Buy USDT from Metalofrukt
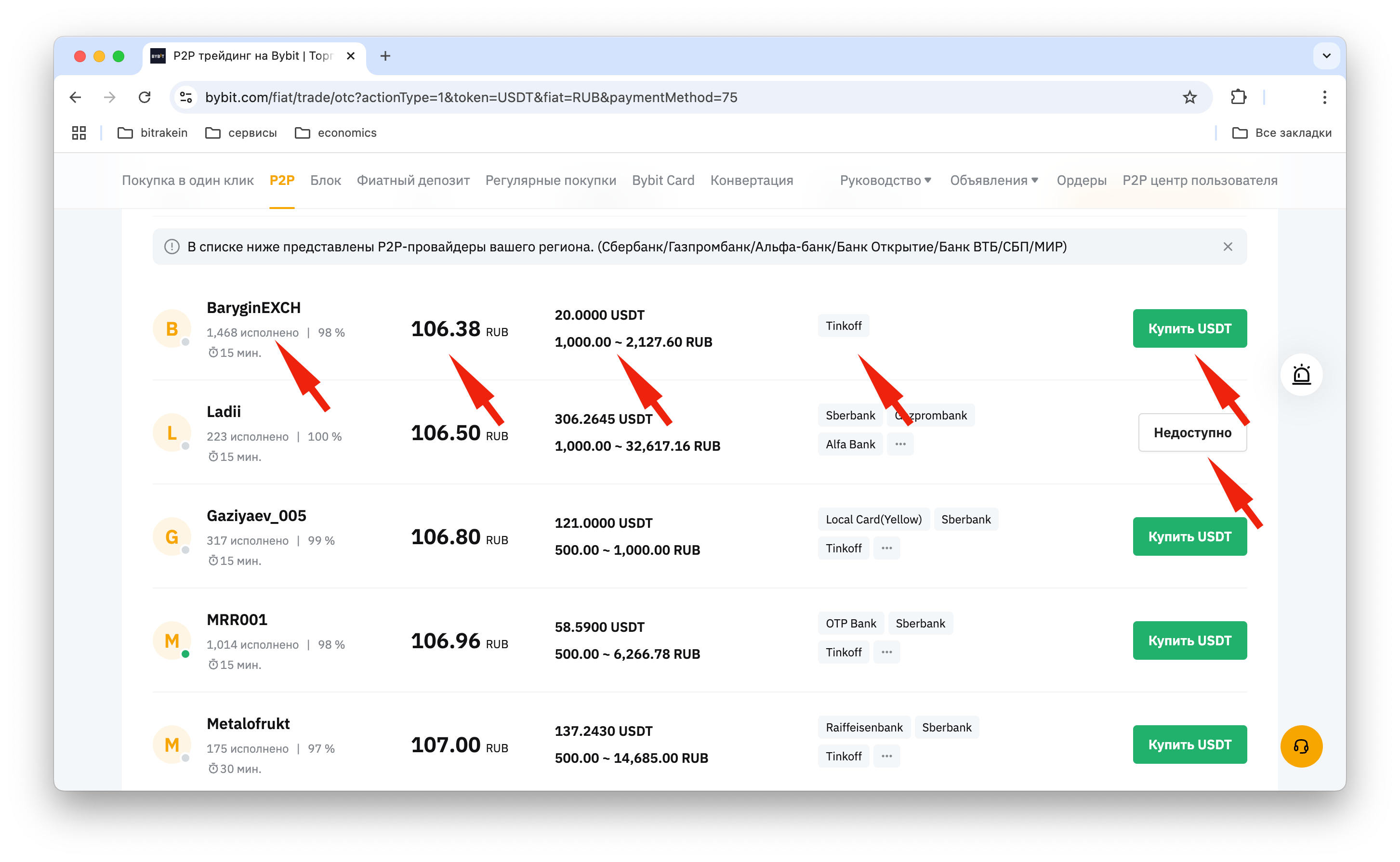Viewport: 1400px width, 862px height. point(1189,744)
